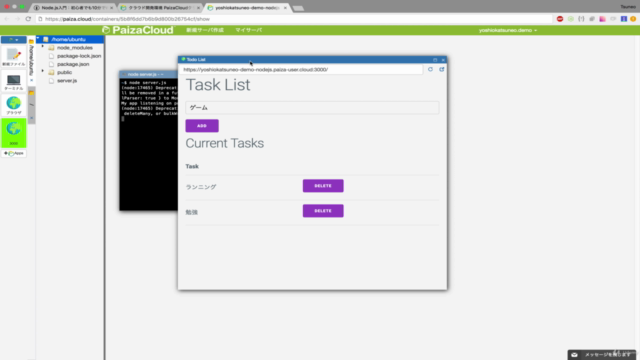Open package-lock.json file
Screen dimensions: 640x360
pyautogui.click(x=79, y=56)
